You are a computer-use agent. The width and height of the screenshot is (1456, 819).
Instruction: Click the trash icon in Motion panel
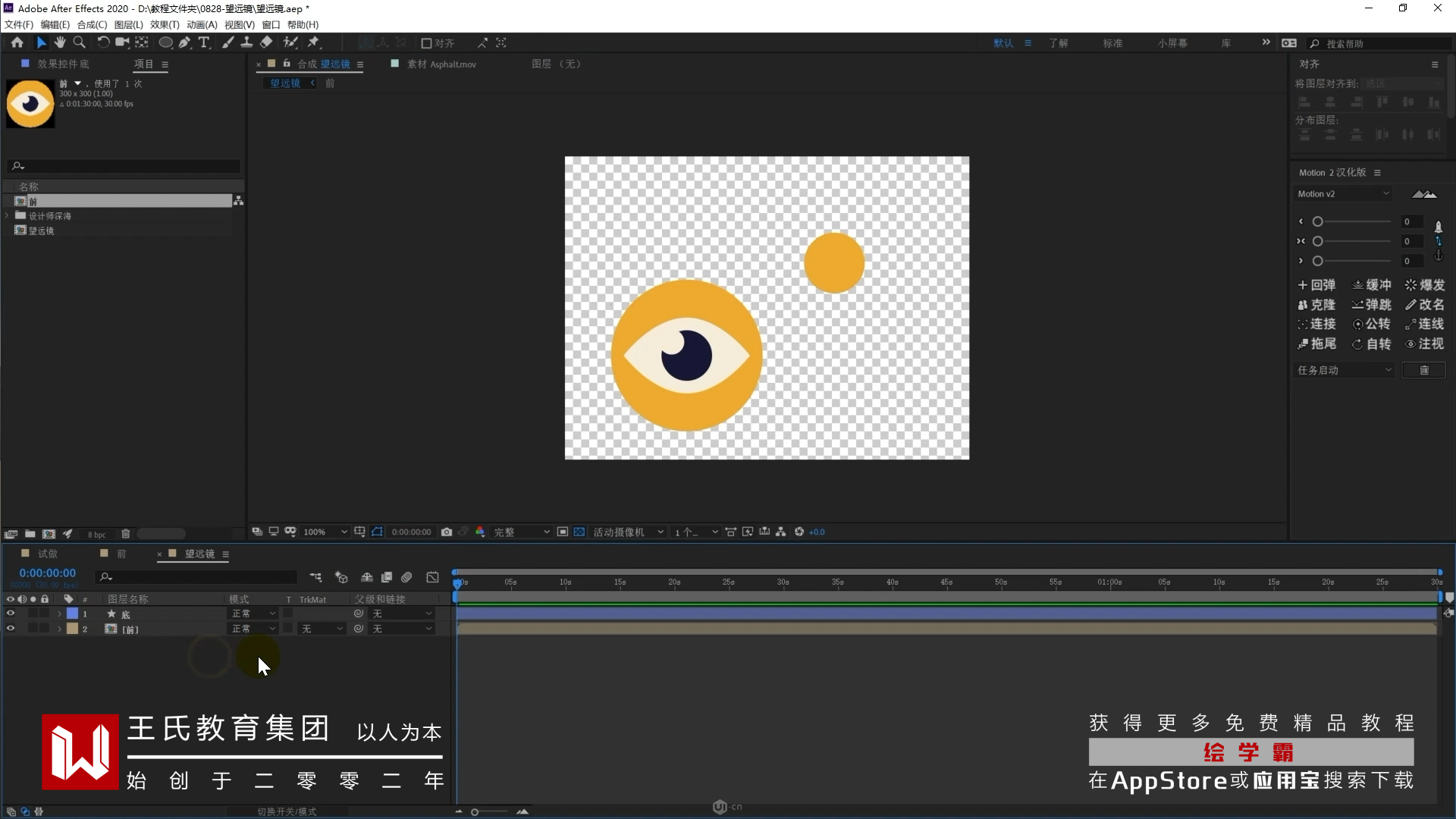click(1423, 370)
